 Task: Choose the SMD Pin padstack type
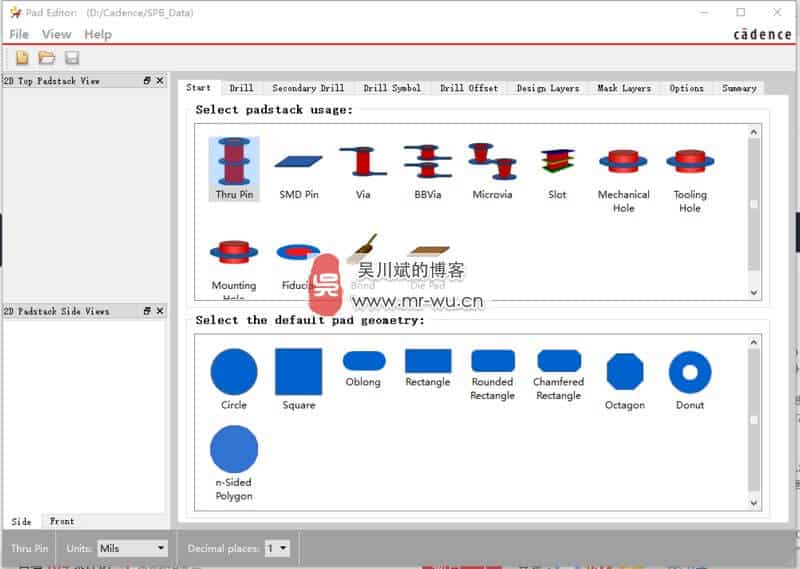298,161
